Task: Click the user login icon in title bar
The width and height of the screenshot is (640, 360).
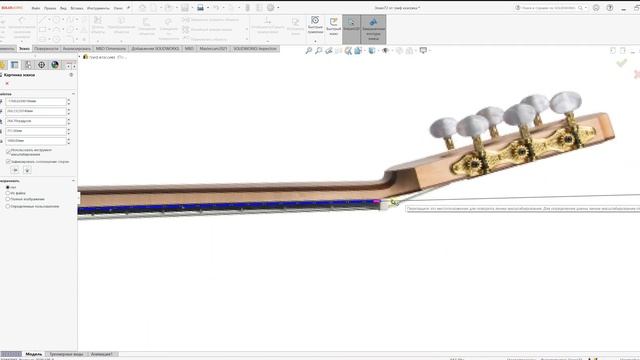Action: coord(596,8)
